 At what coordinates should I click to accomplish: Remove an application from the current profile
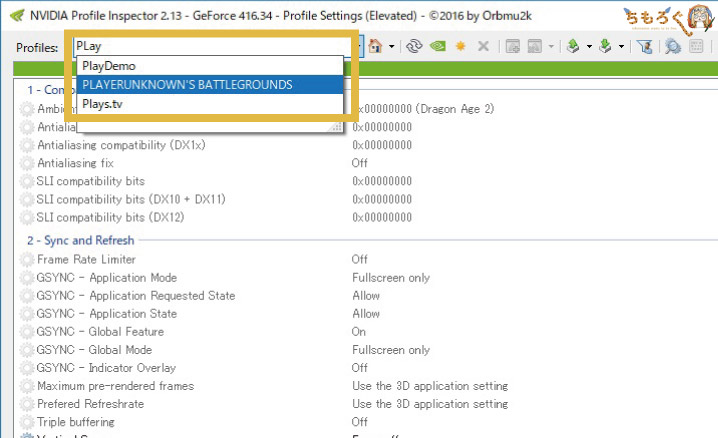535,46
